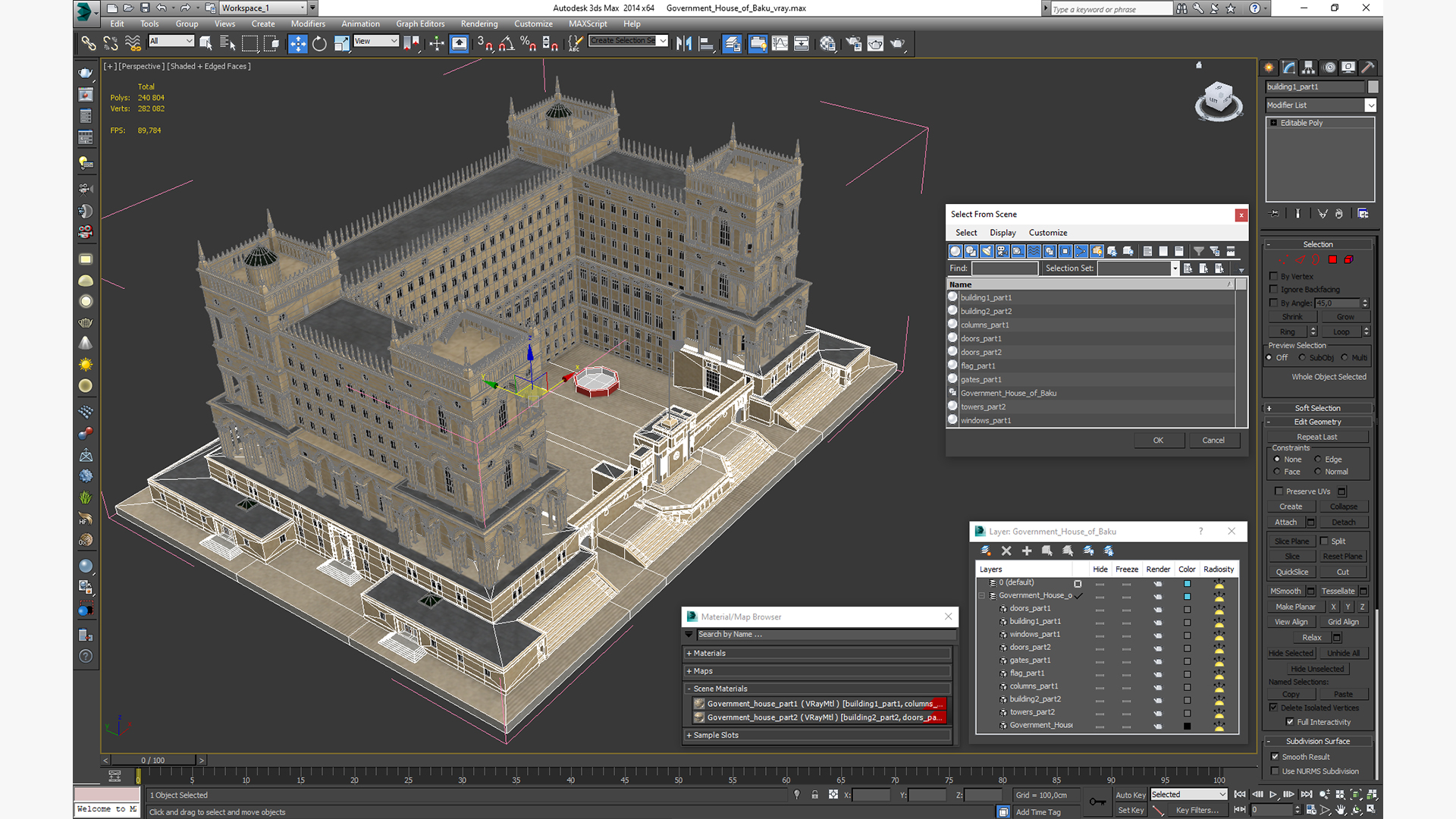The width and height of the screenshot is (1456, 819).
Task: Toggle Angle Snap in the main toolbar
Action: pyautogui.click(x=507, y=43)
